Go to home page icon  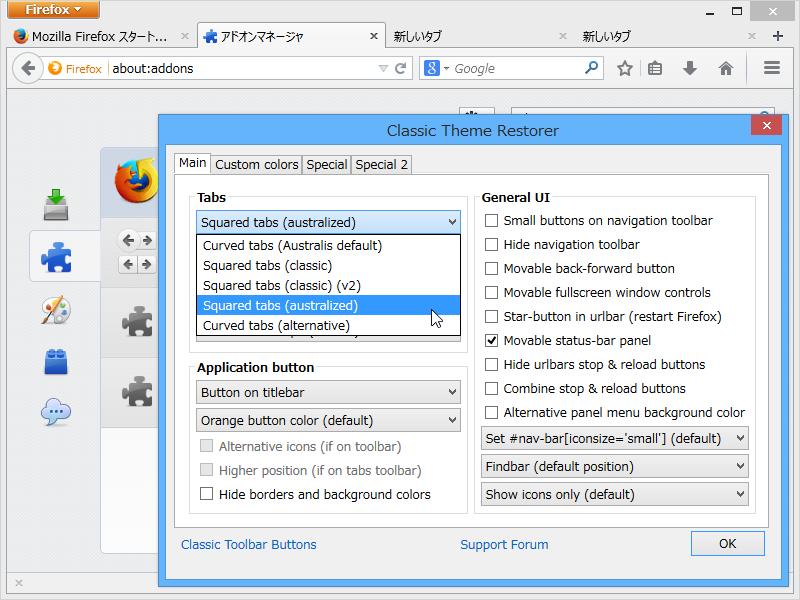click(726, 68)
